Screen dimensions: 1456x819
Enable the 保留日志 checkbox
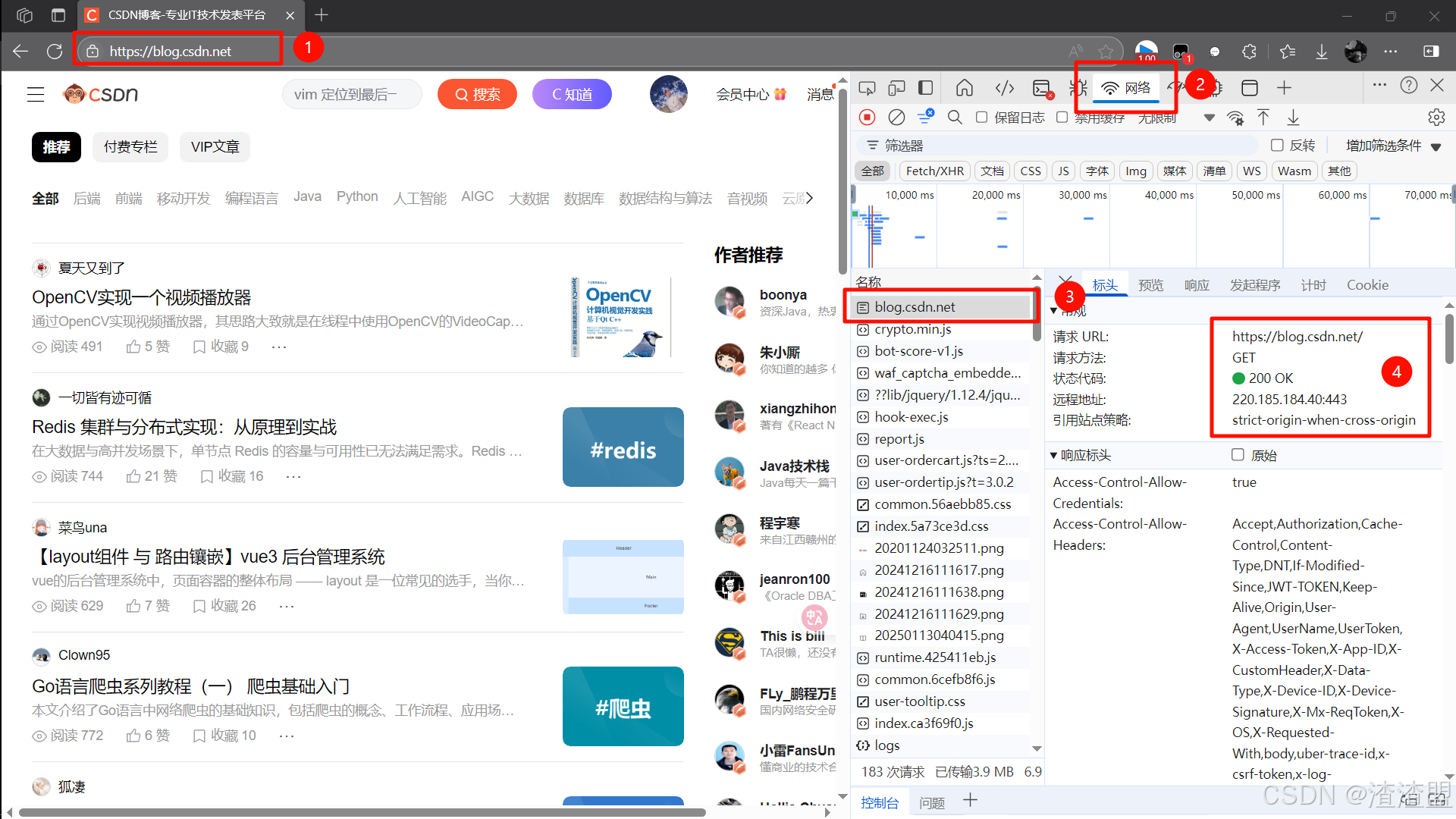point(982,118)
